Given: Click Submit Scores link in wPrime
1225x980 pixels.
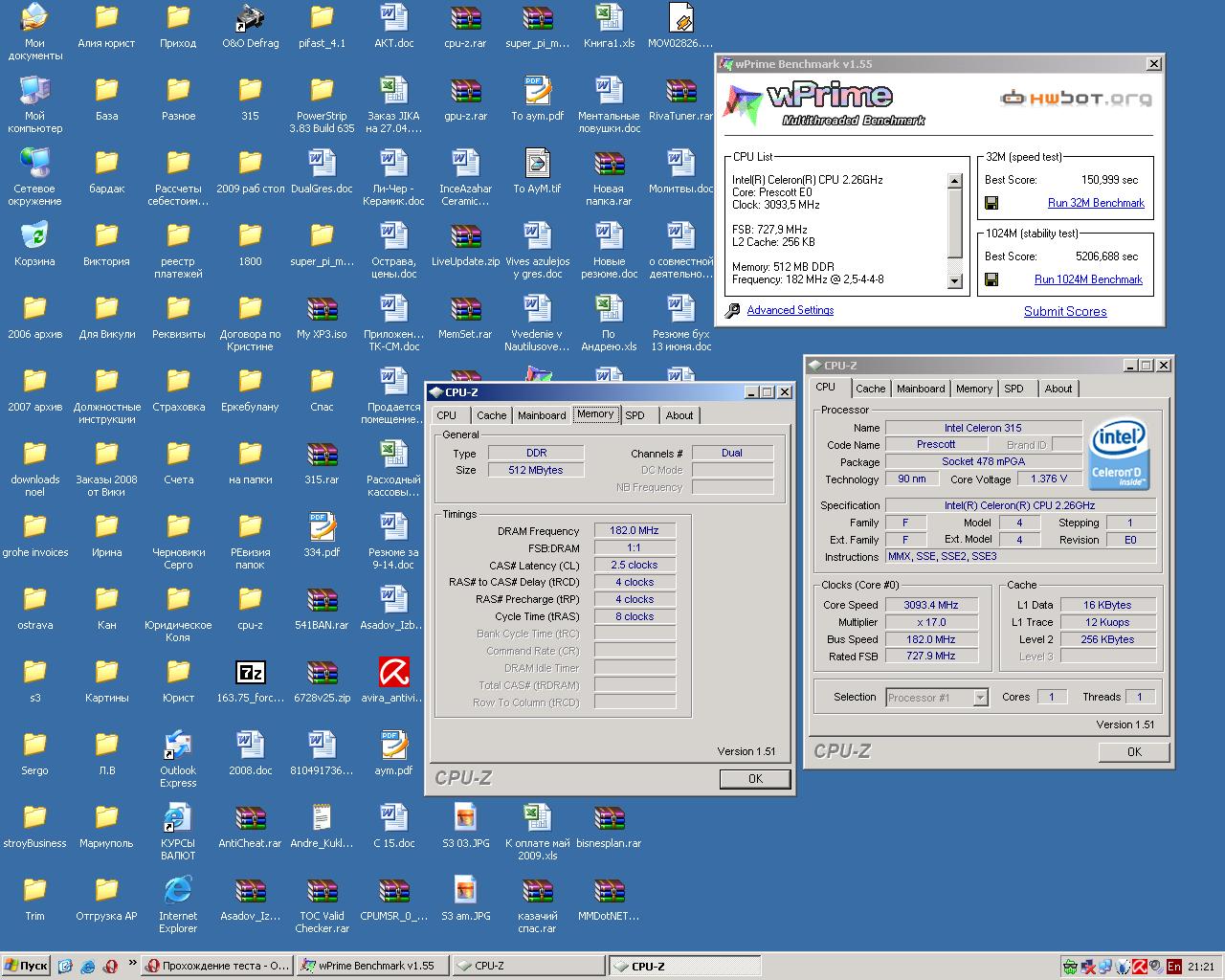Looking at the screenshot, I should pos(1065,311).
